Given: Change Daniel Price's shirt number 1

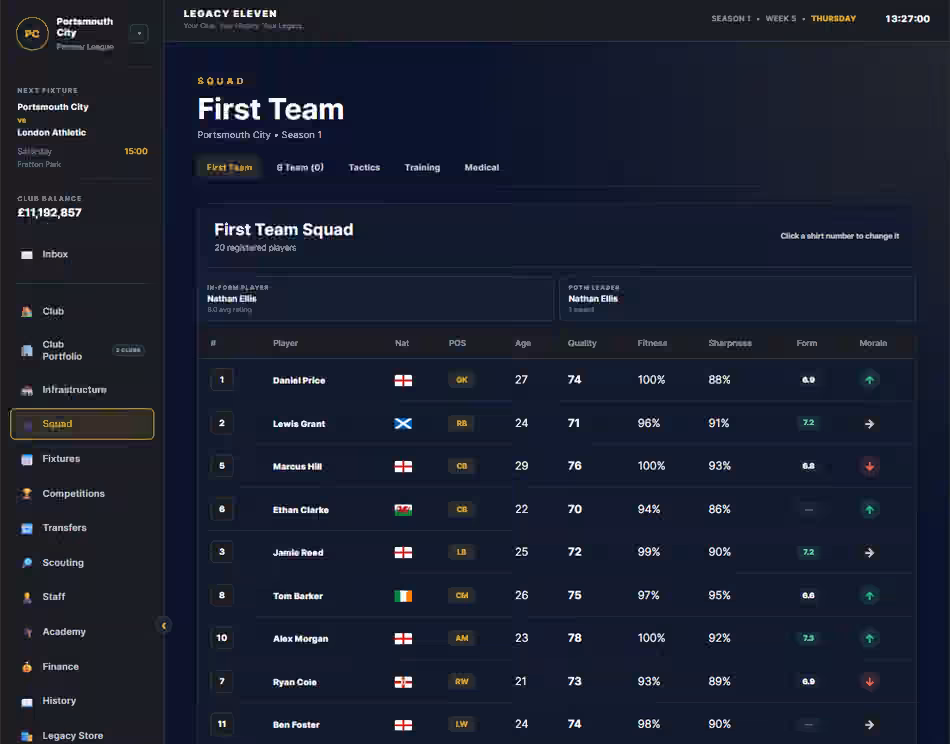Looking at the screenshot, I should [x=222, y=380].
